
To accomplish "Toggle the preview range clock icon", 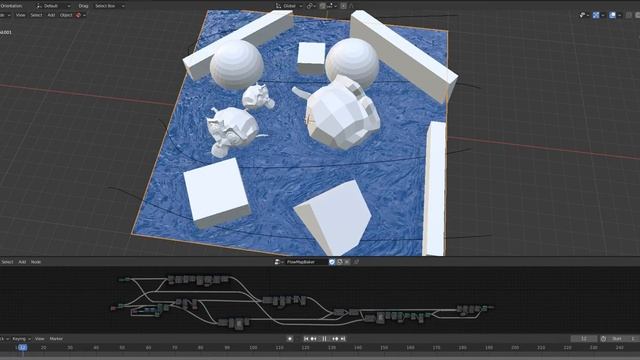I will pyautogui.click(x=603, y=339).
